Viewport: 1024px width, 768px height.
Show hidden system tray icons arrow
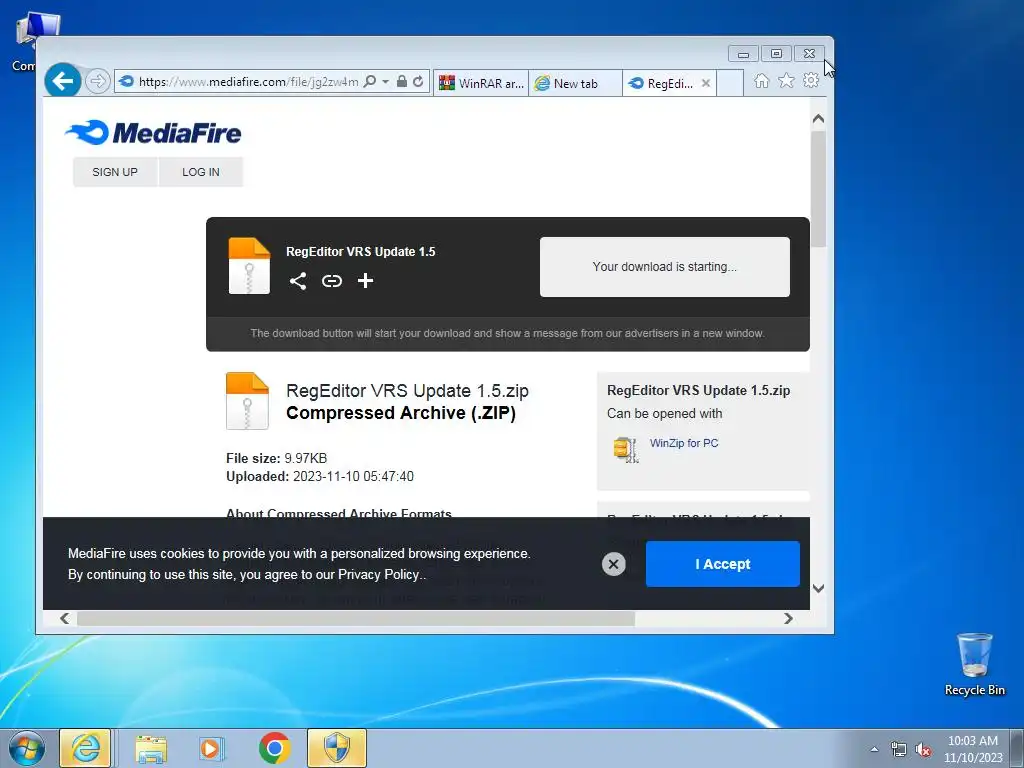(x=874, y=750)
